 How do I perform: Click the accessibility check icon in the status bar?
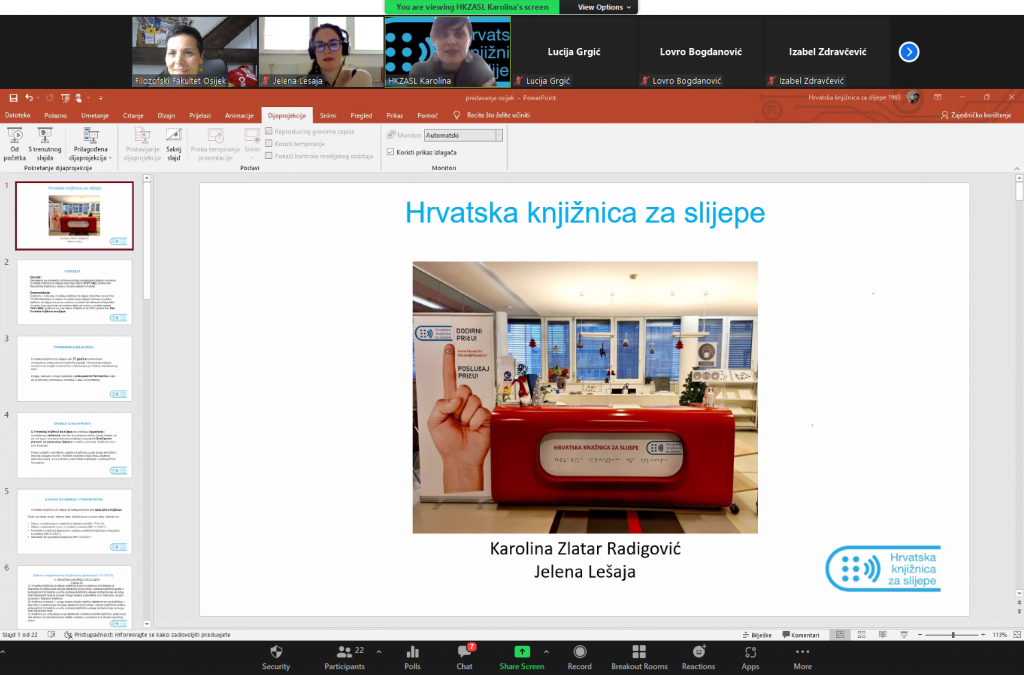[x=68, y=635]
